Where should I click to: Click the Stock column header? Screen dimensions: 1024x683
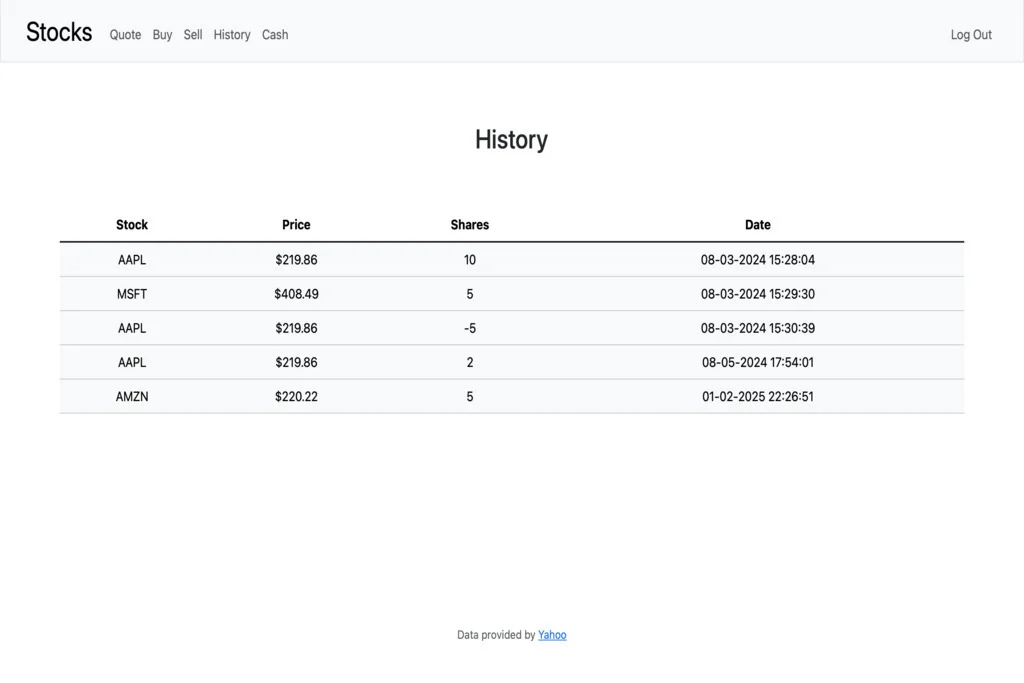pos(132,225)
